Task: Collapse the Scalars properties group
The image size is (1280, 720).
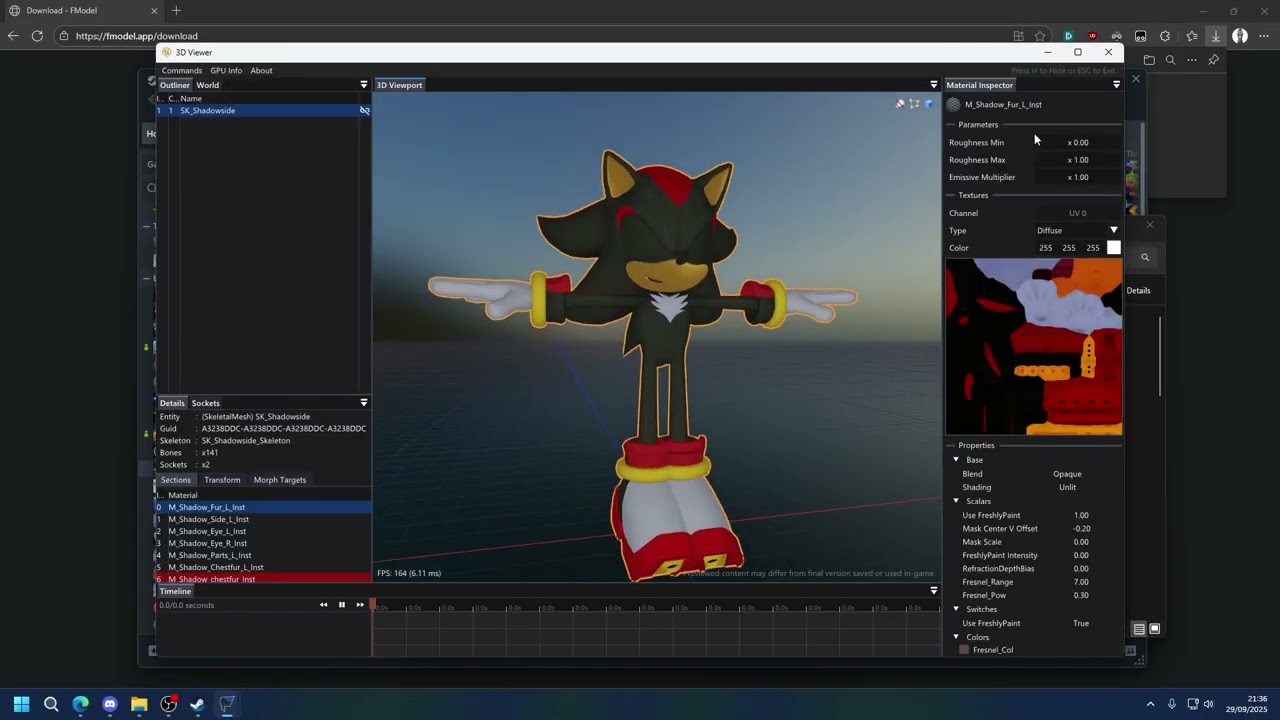Action: point(956,501)
